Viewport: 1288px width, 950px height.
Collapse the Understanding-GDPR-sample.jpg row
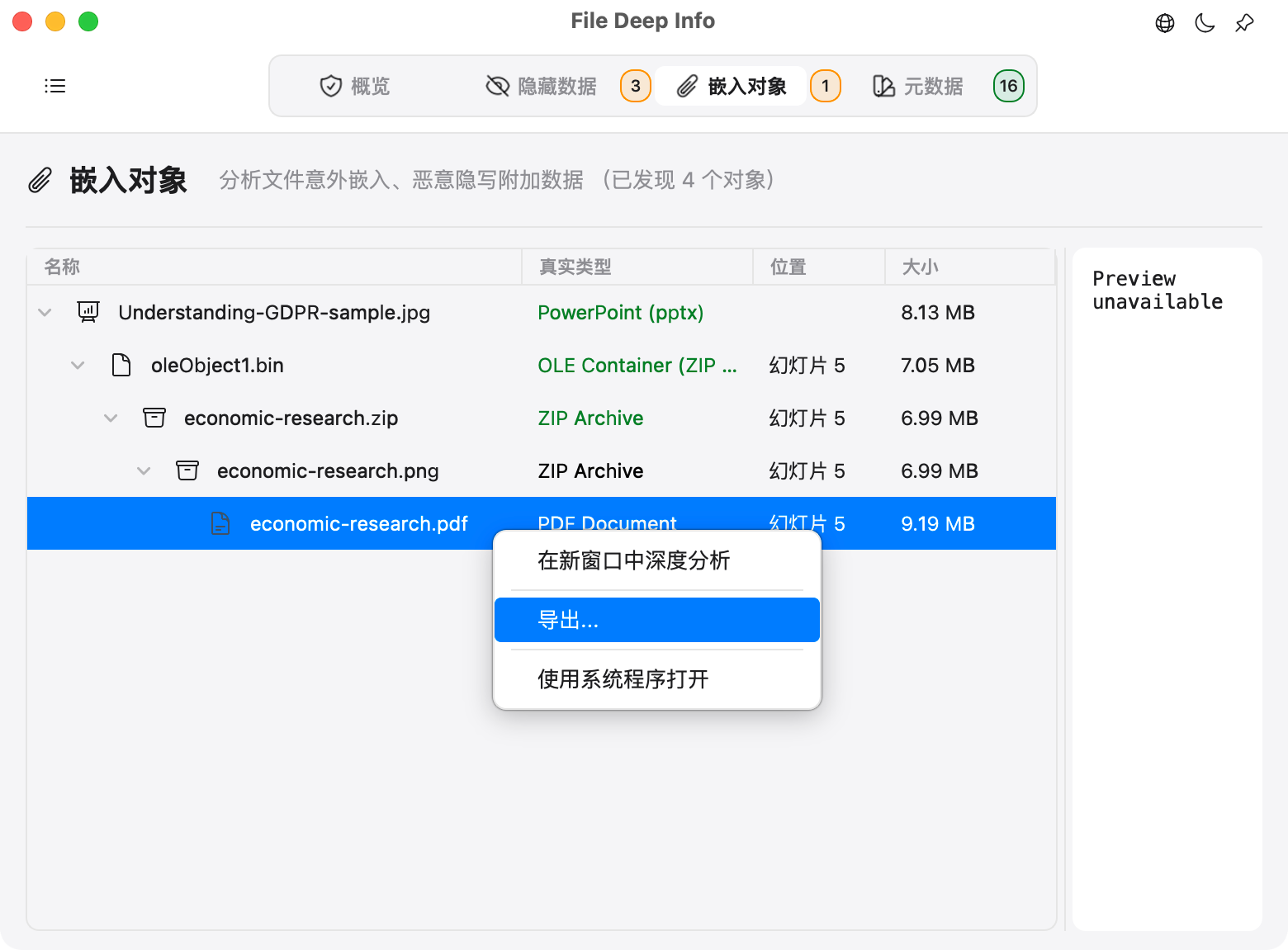pos(45,313)
